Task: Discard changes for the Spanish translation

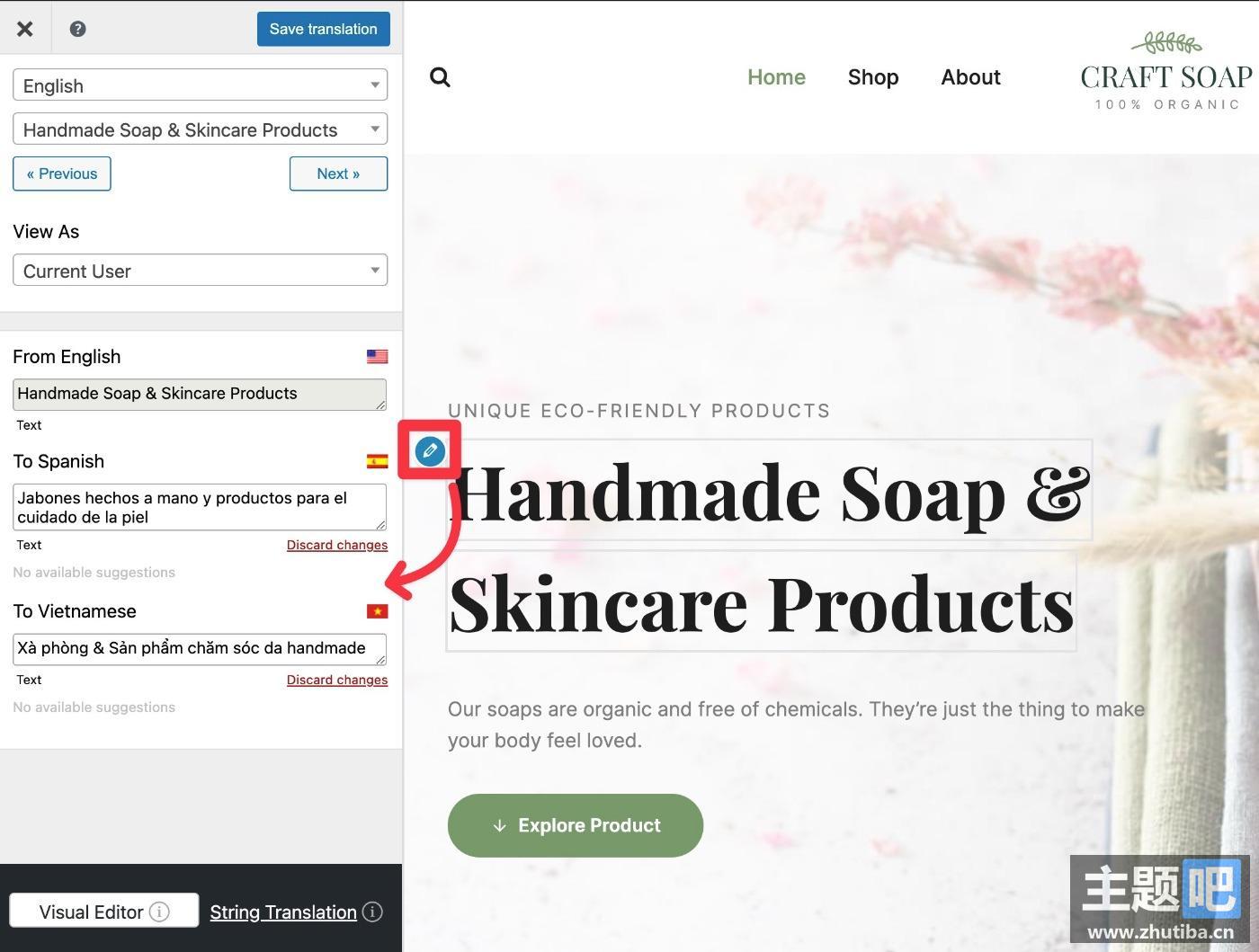Action: pos(337,545)
